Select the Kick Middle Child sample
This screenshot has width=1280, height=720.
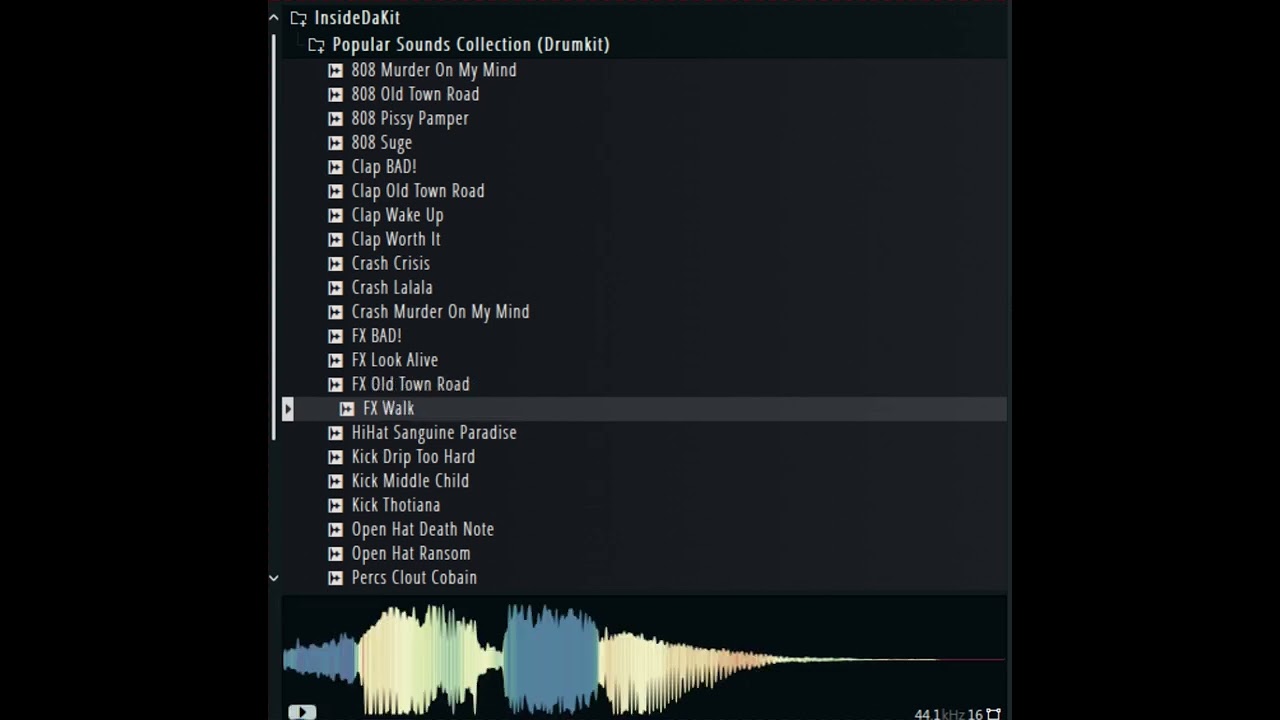click(410, 481)
